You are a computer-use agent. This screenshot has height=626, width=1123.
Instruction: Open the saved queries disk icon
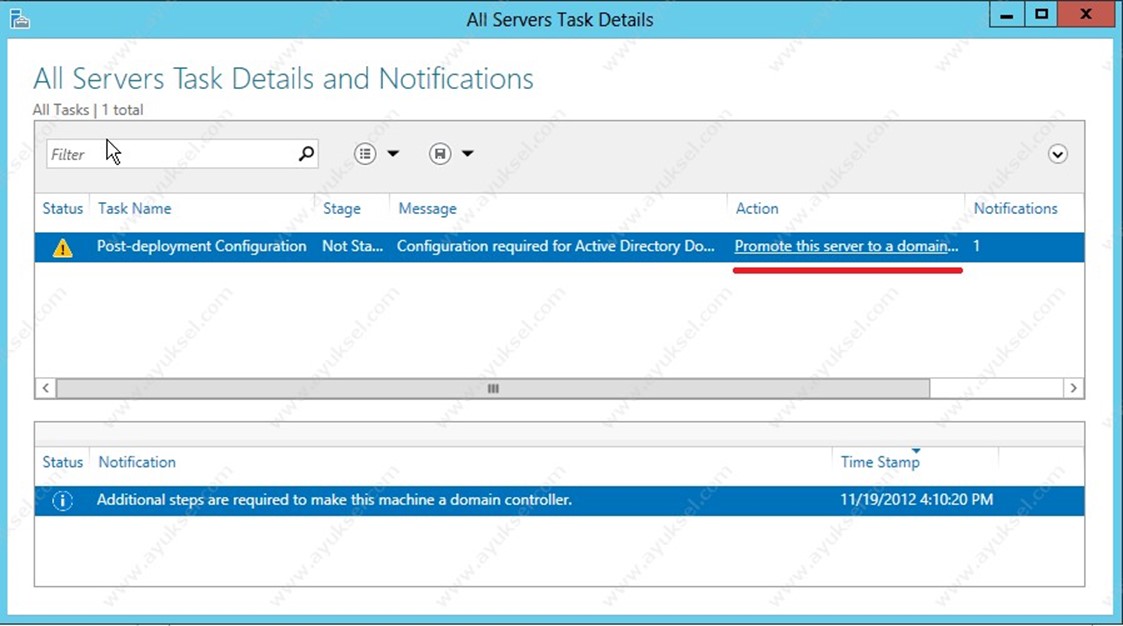tap(440, 153)
